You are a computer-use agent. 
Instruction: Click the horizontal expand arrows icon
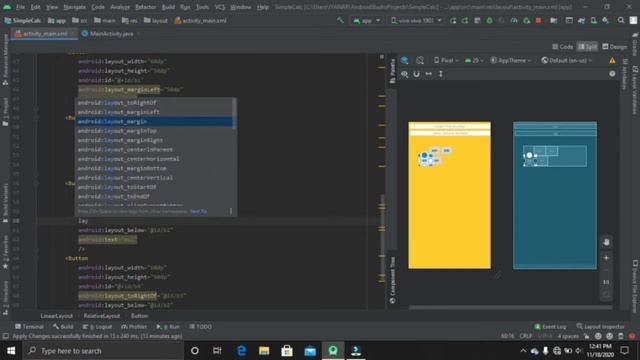tap(429, 74)
